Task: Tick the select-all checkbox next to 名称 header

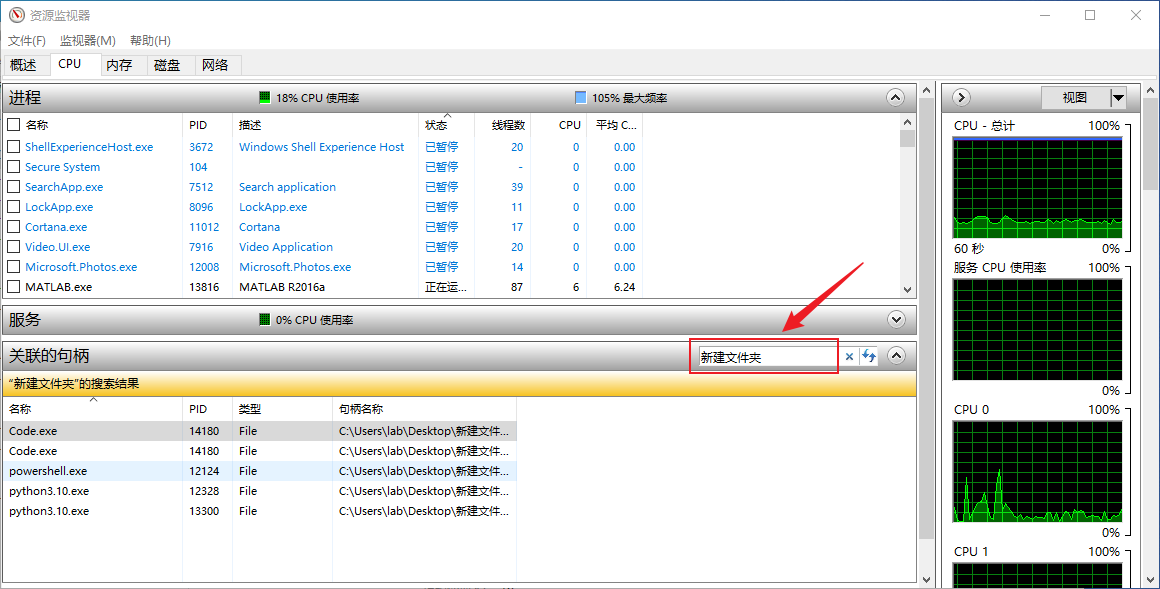Action: tap(13, 124)
